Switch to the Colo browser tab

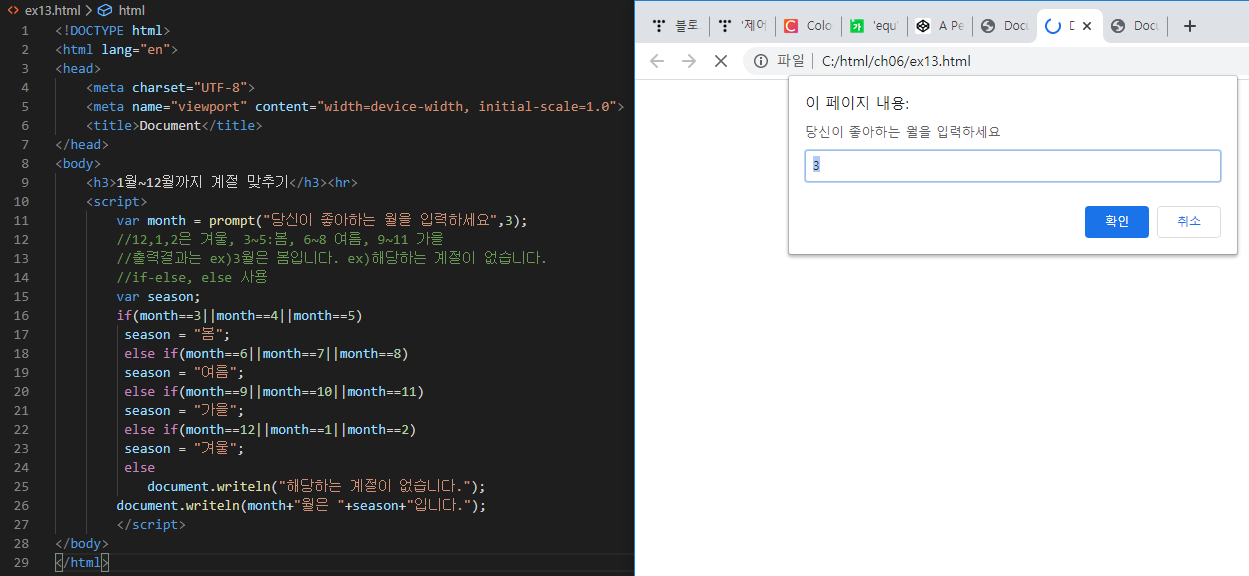point(808,26)
